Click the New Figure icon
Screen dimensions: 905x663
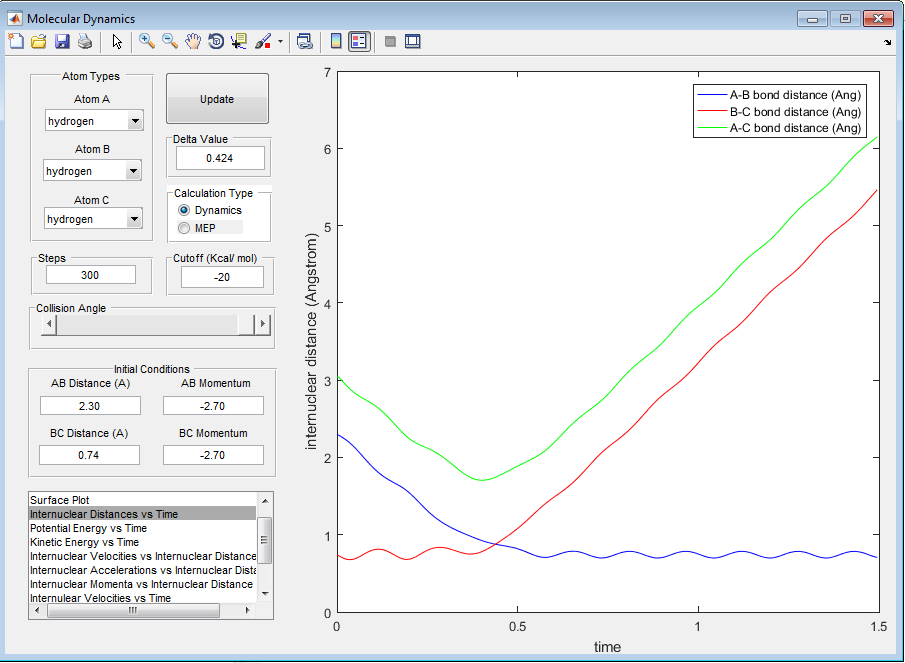15,41
